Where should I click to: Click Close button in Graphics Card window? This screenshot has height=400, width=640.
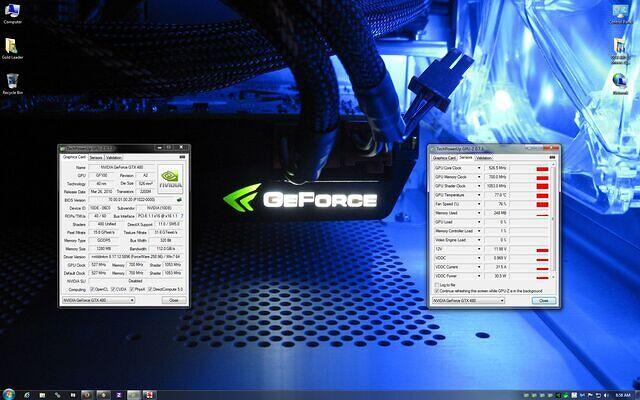click(x=174, y=299)
